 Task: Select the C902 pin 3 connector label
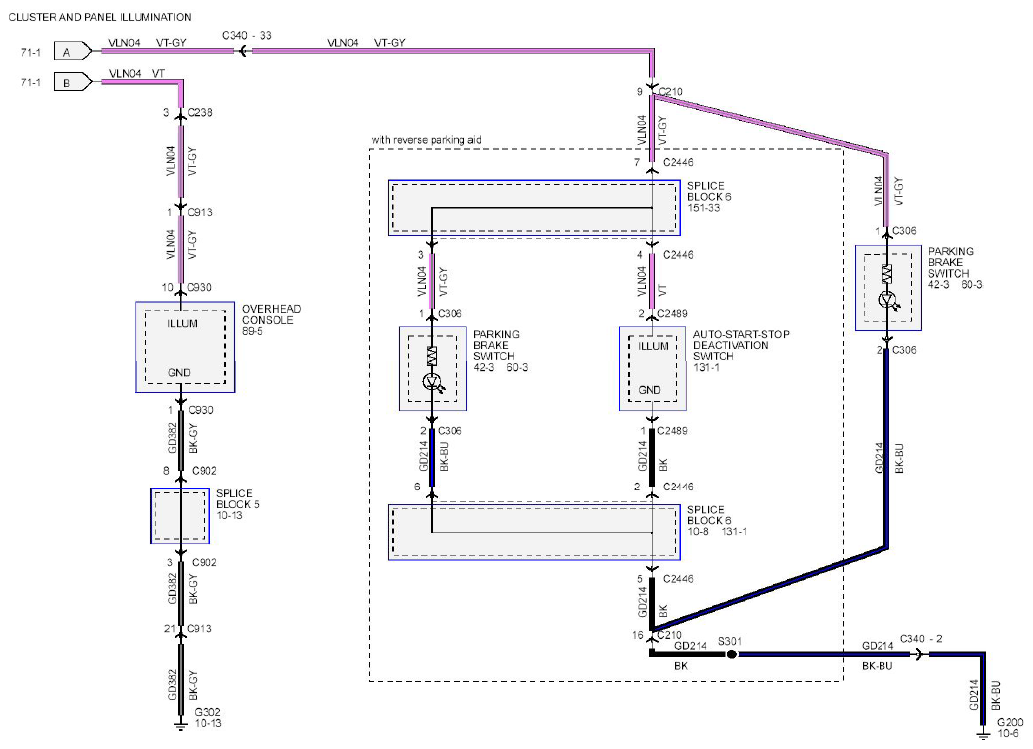tap(204, 563)
